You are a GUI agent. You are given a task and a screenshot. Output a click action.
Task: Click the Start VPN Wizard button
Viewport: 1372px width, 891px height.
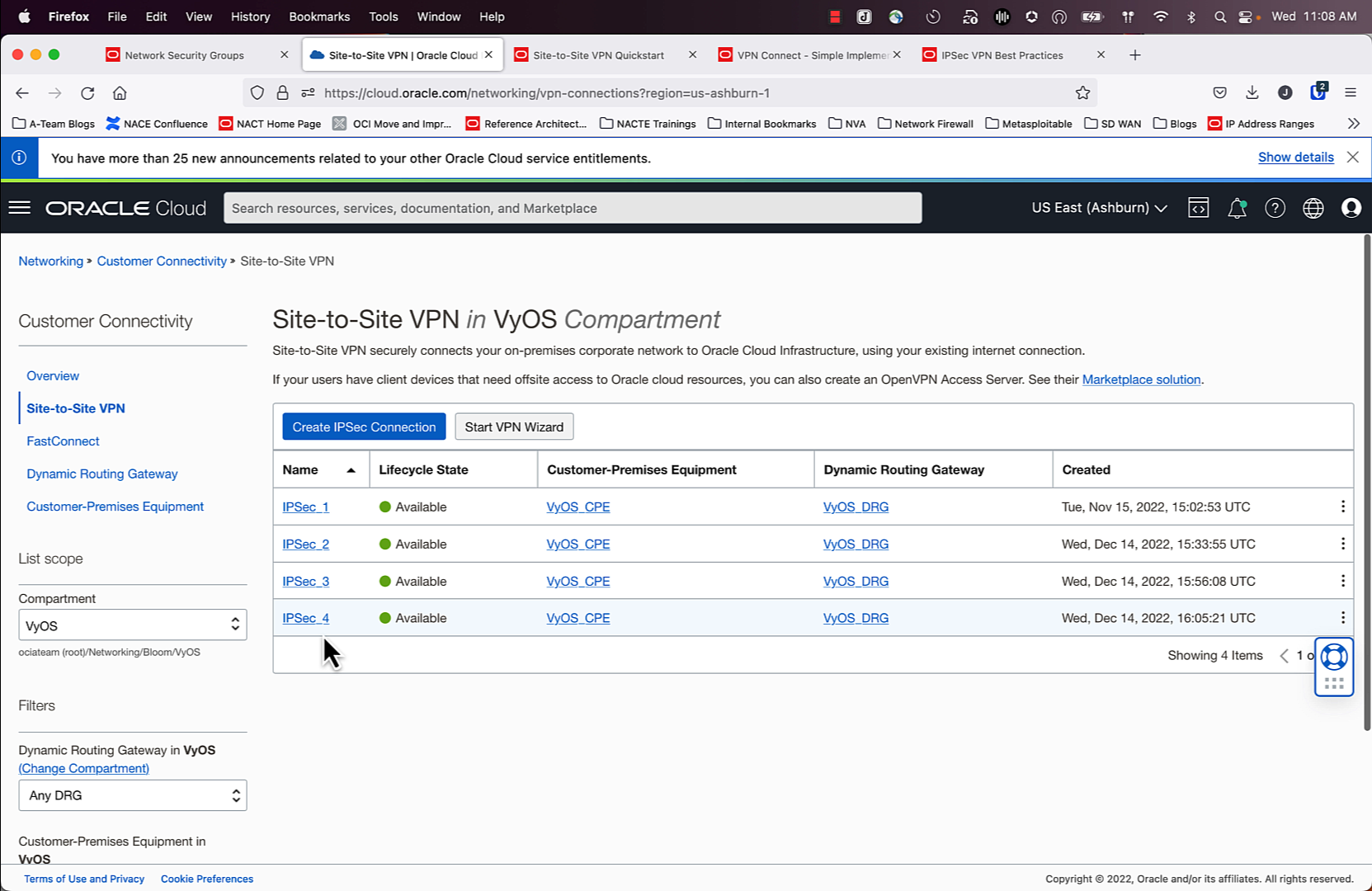coord(513,427)
